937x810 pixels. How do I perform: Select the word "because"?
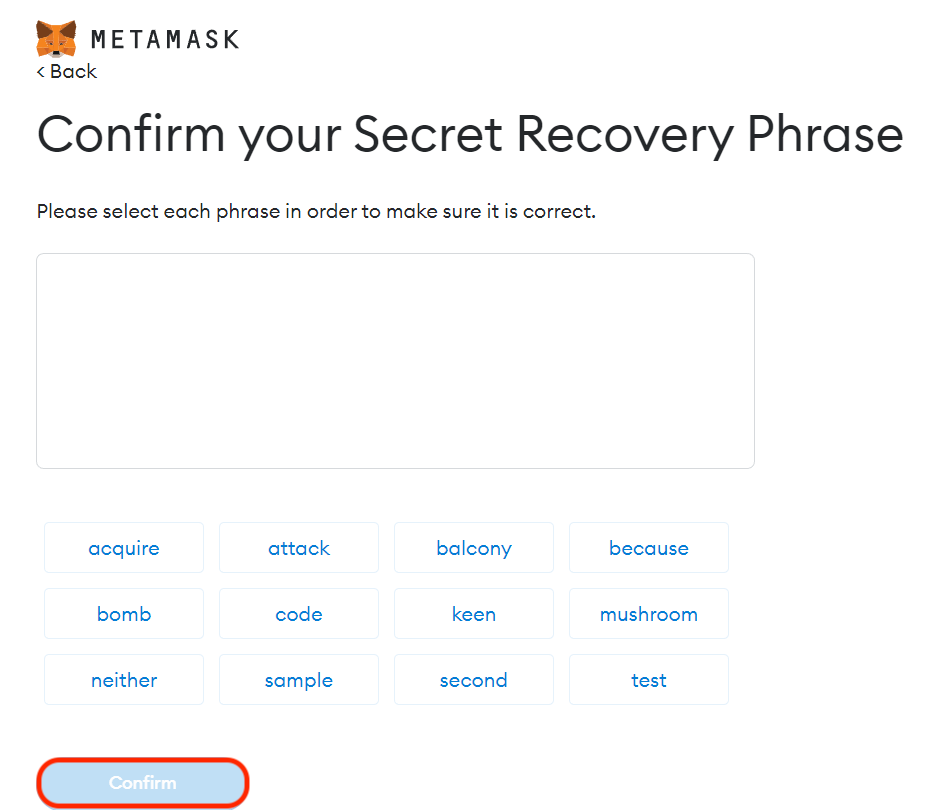(649, 548)
